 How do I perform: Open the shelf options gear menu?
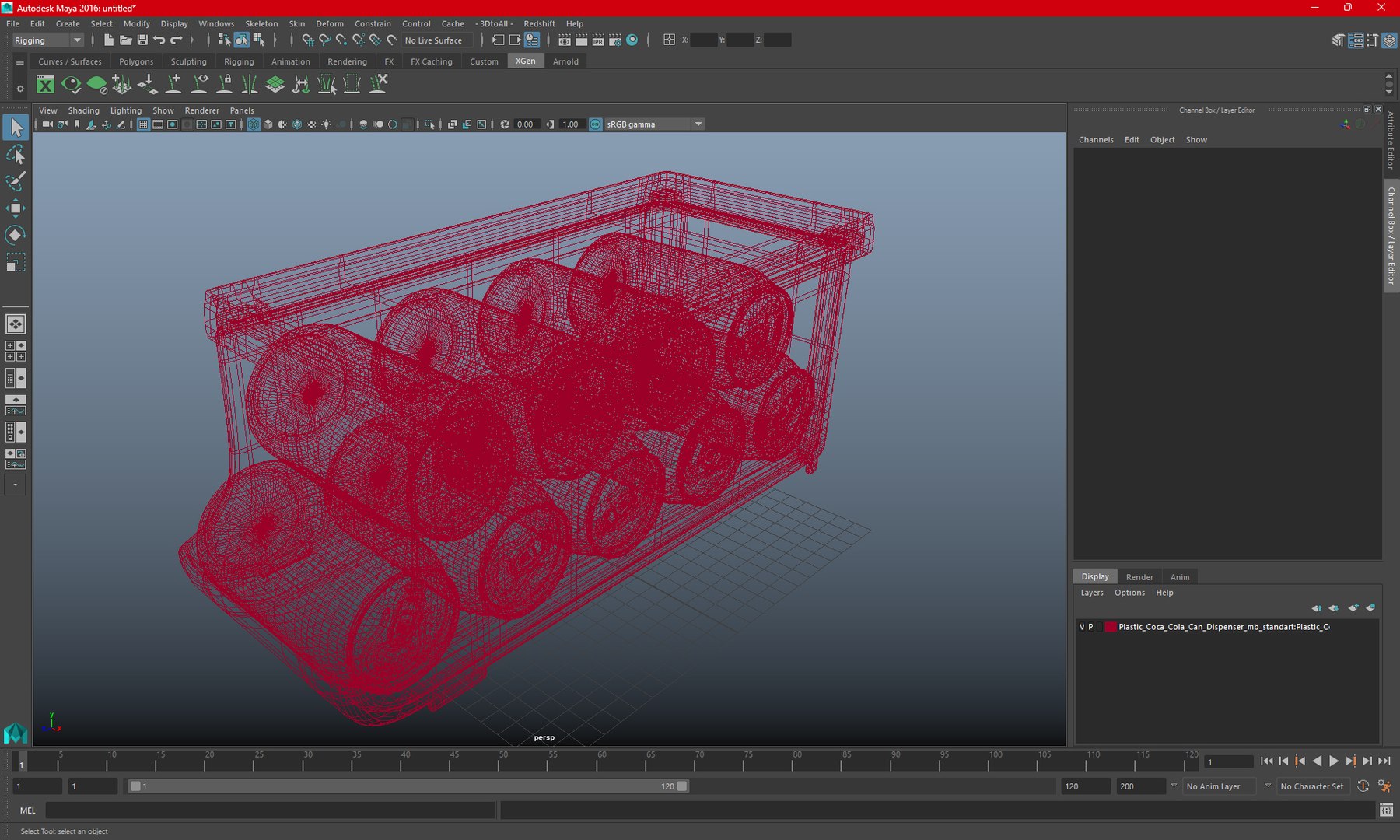tap(20, 89)
